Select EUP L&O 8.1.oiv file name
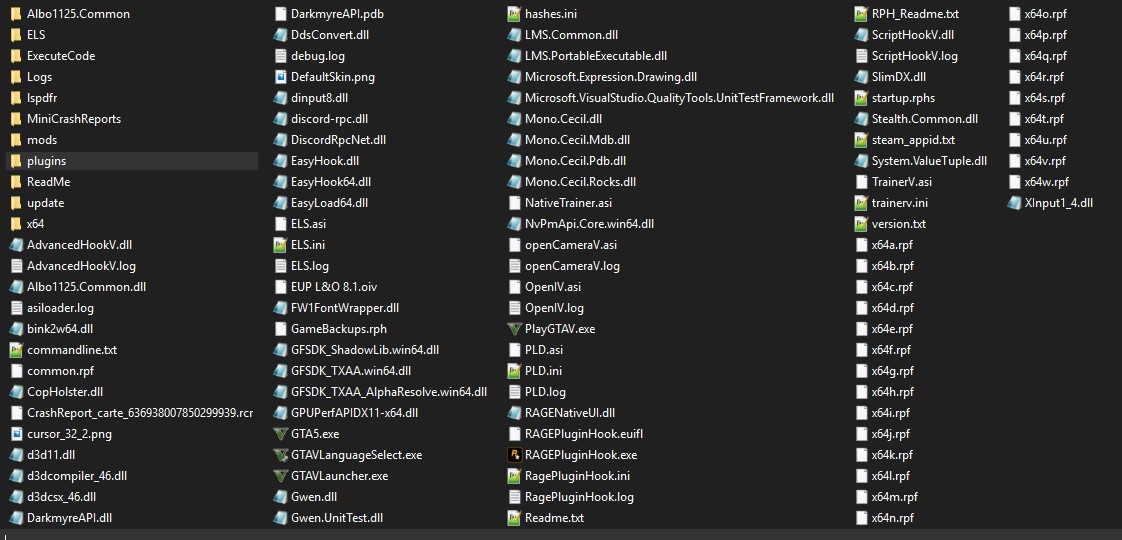The width and height of the screenshot is (1122, 540). (334, 287)
